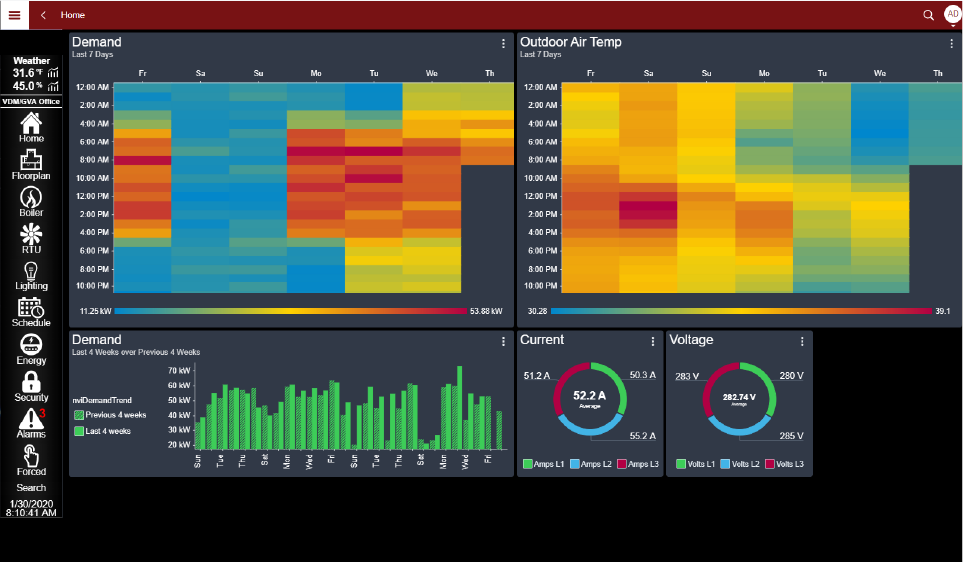963x562 pixels.
Task: Open the AD user avatar menu
Action: (x=951, y=15)
